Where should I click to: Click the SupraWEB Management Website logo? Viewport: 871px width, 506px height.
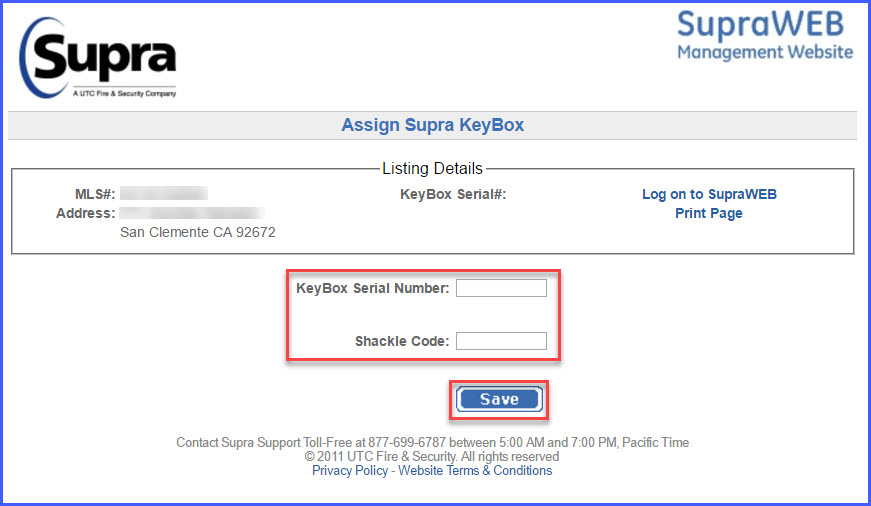(x=765, y=36)
